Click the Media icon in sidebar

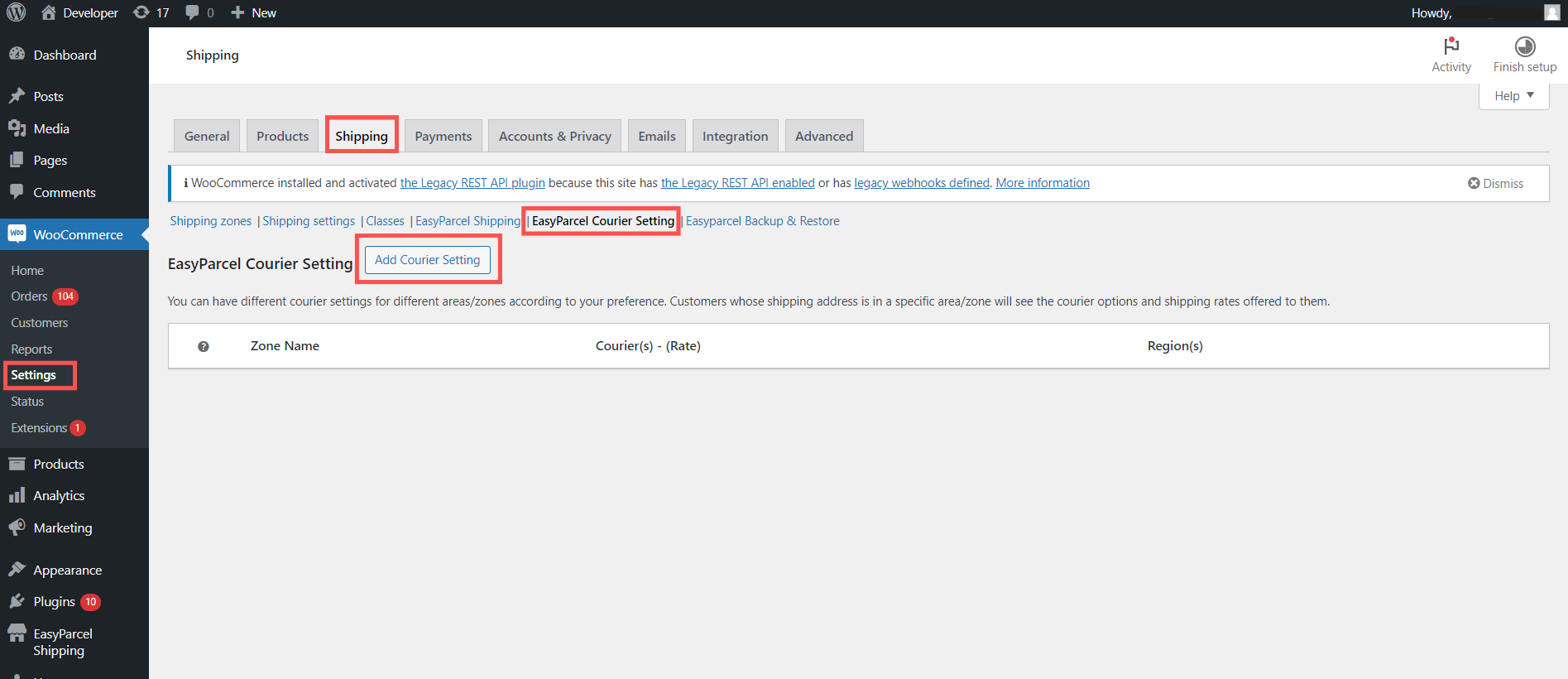(x=17, y=128)
